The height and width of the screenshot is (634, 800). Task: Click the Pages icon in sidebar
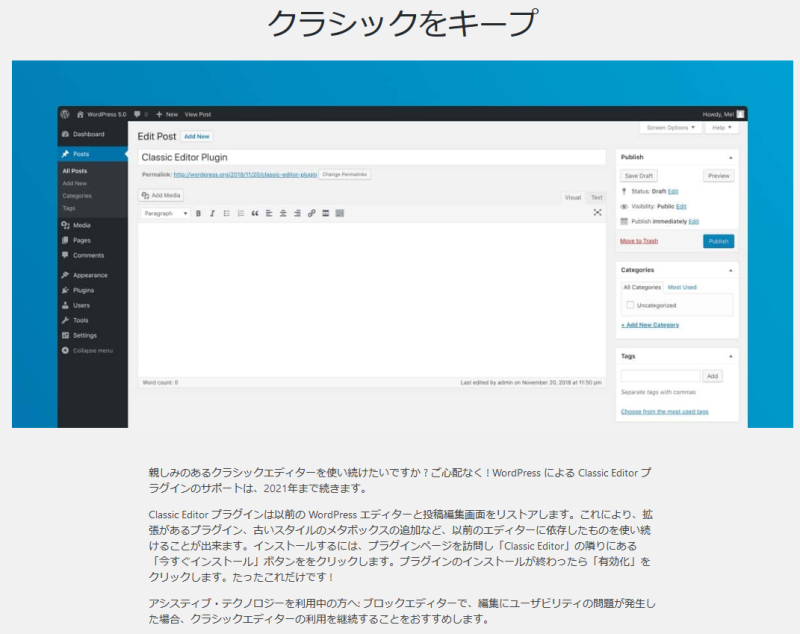65,240
